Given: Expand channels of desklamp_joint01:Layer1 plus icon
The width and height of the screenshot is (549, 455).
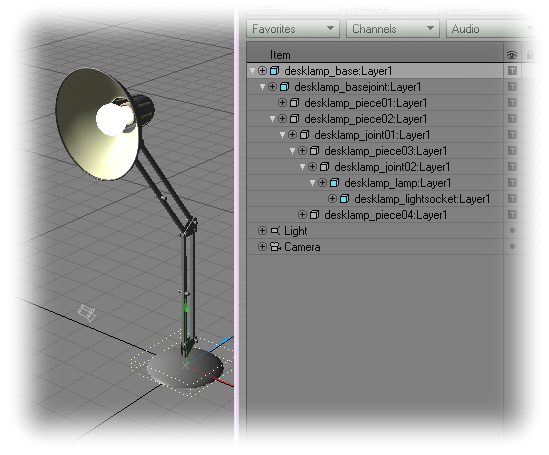Looking at the screenshot, I should [292, 134].
